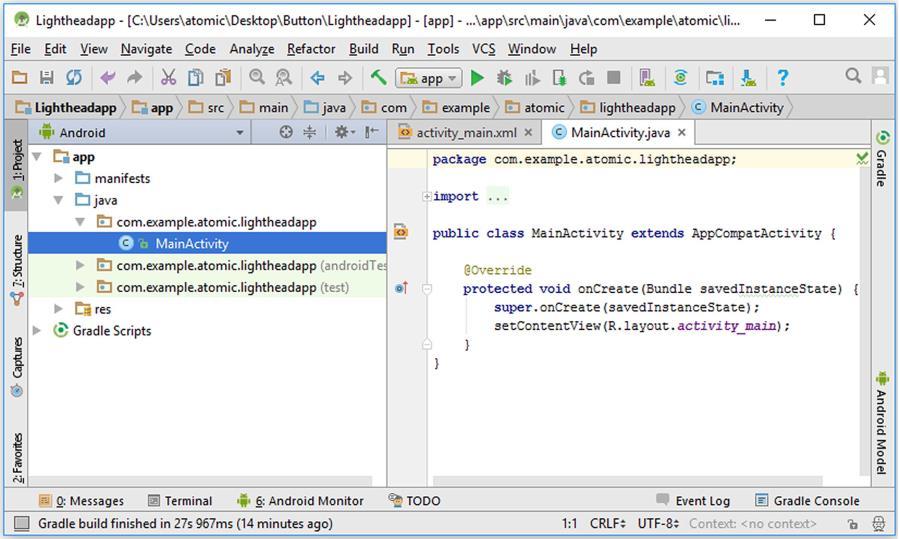Open the app run configuration dropdown
This screenshot has width=900, height=539.
[x=429, y=78]
